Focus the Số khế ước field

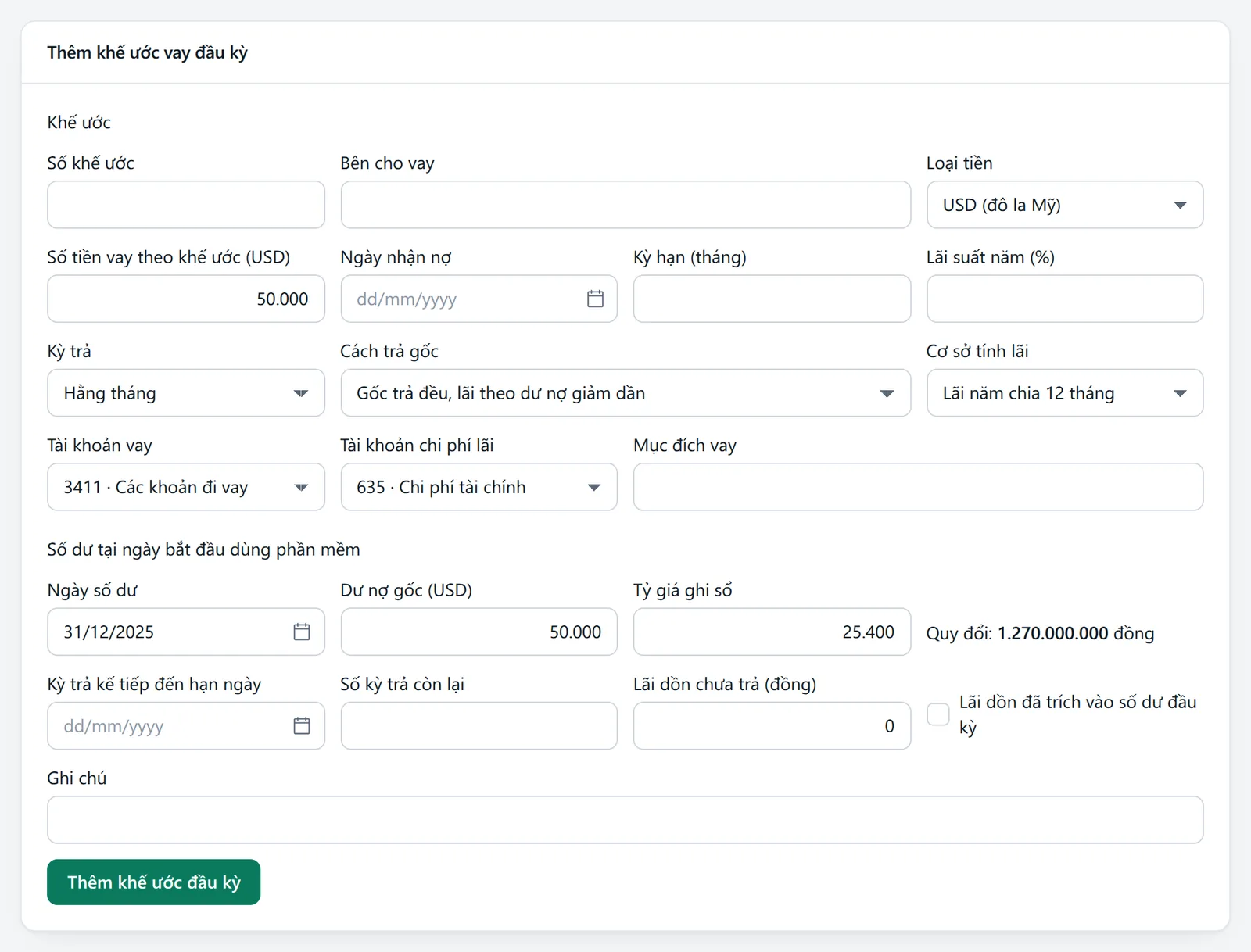[186, 205]
